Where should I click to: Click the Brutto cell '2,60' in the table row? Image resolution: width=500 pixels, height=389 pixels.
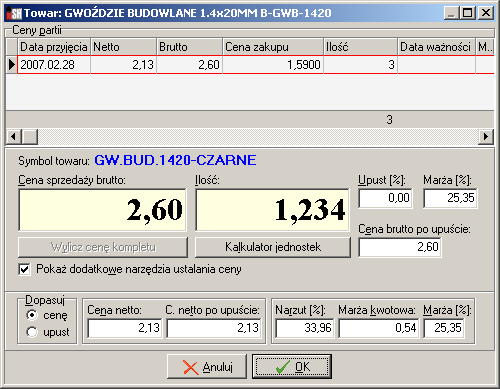189,65
